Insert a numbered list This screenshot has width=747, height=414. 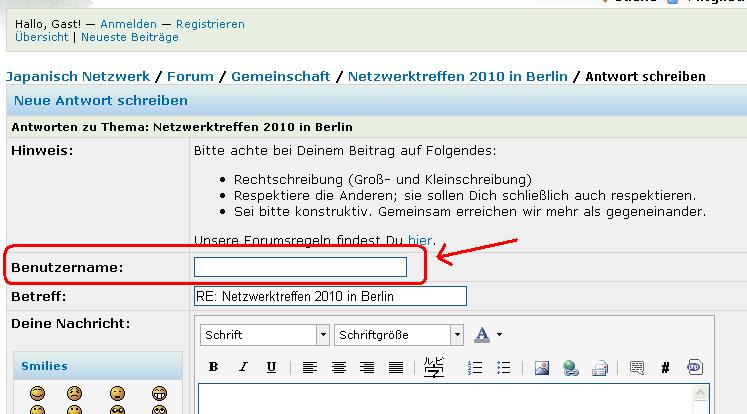476,368
